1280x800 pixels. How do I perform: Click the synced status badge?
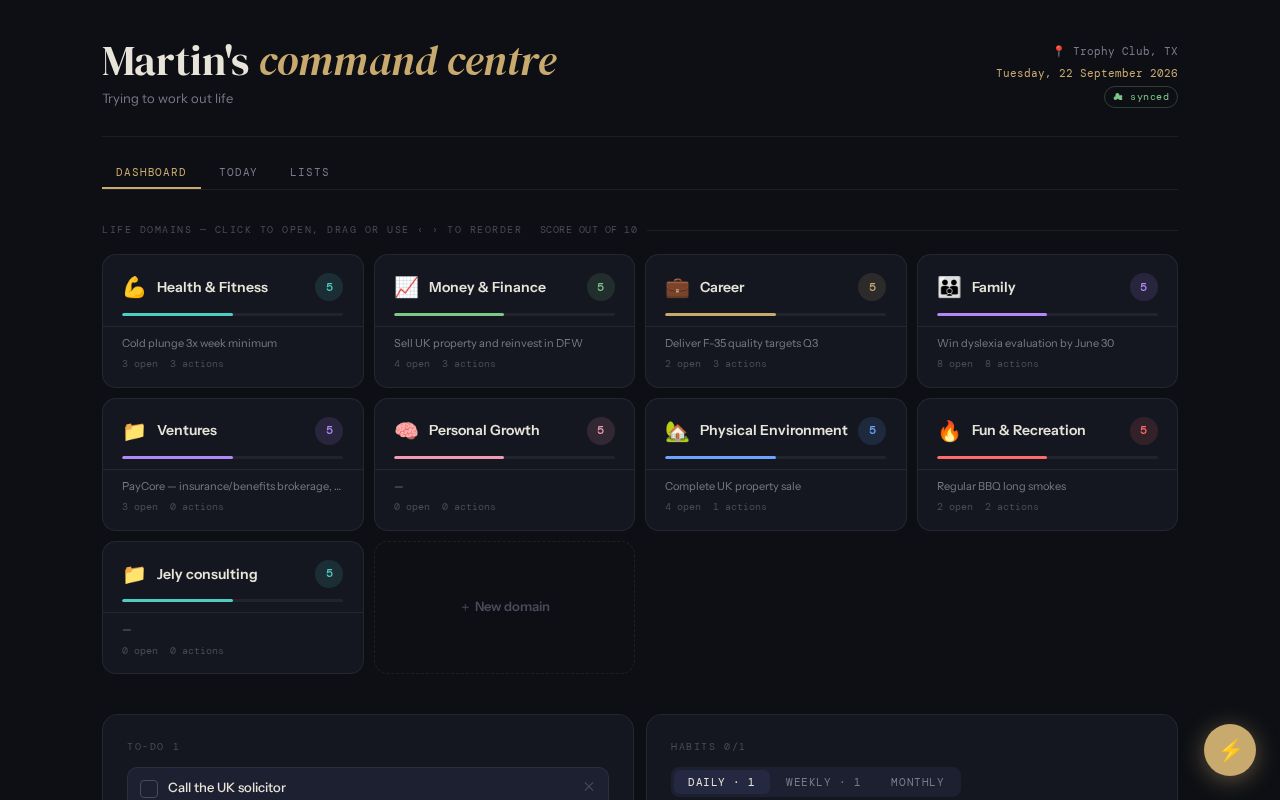tap(1141, 97)
